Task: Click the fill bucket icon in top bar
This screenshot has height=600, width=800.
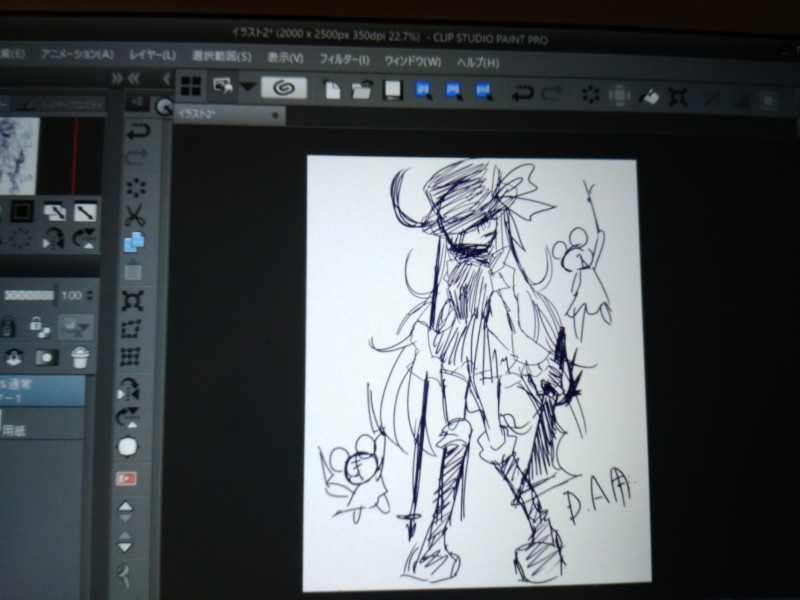Action: click(x=649, y=96)
